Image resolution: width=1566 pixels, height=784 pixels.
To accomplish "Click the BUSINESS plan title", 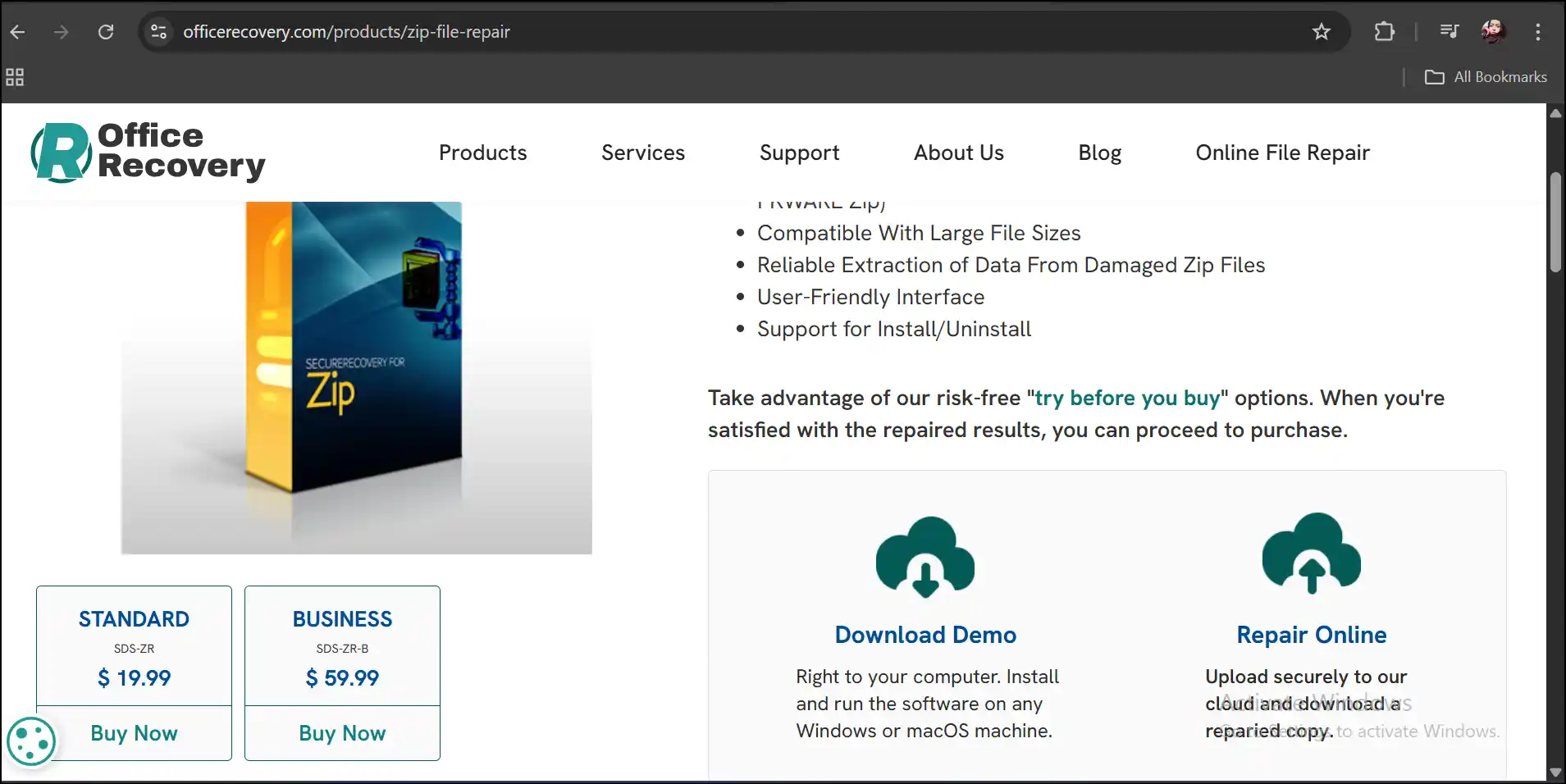I will point(342,619).
